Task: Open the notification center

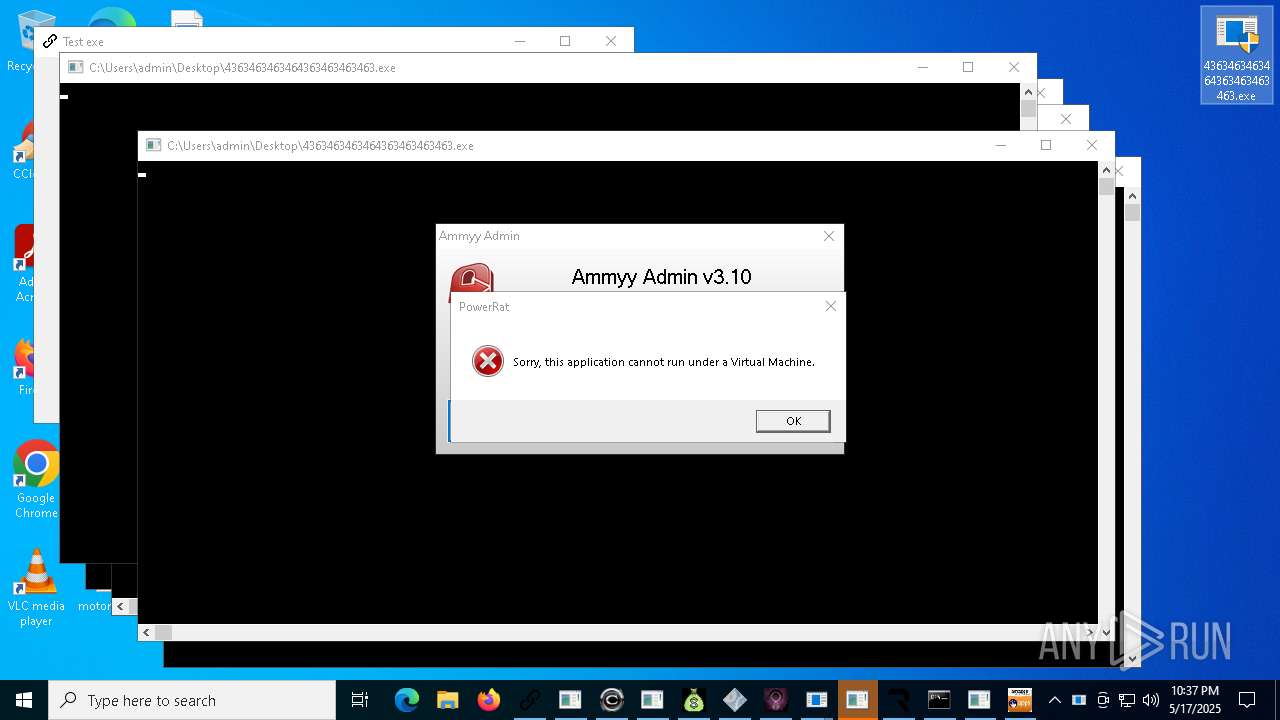Action: (1247, 700)
